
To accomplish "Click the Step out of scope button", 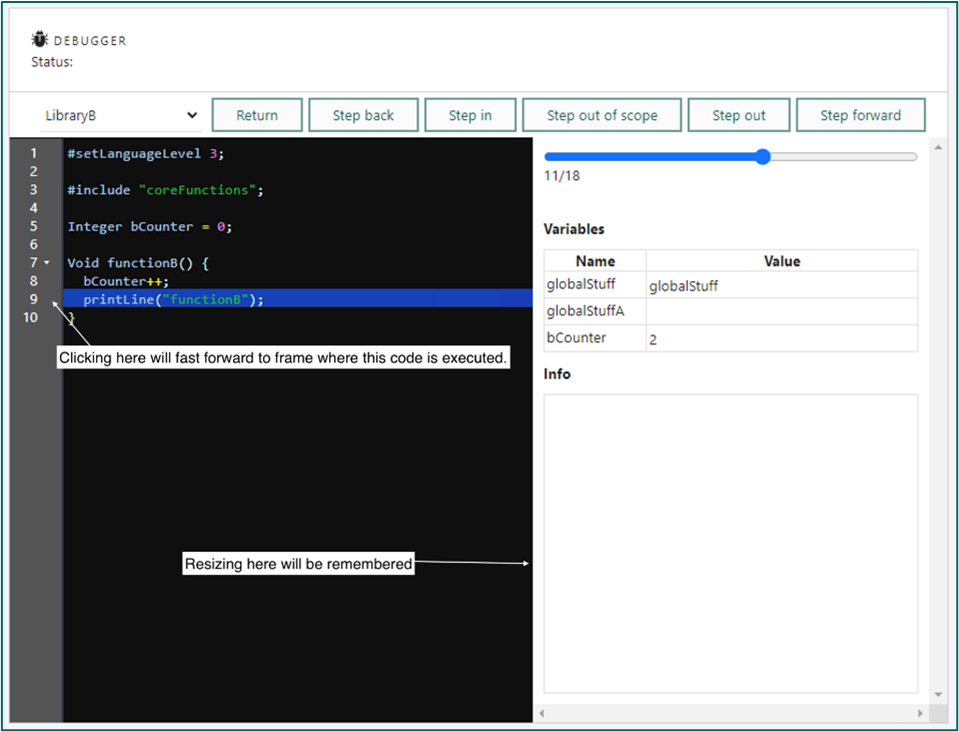I will pos(602,115).
